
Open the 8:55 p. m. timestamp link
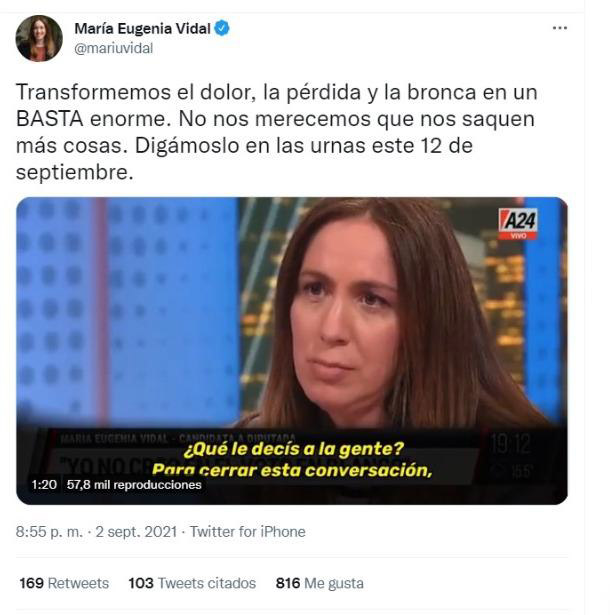click(x=49, y=532)
